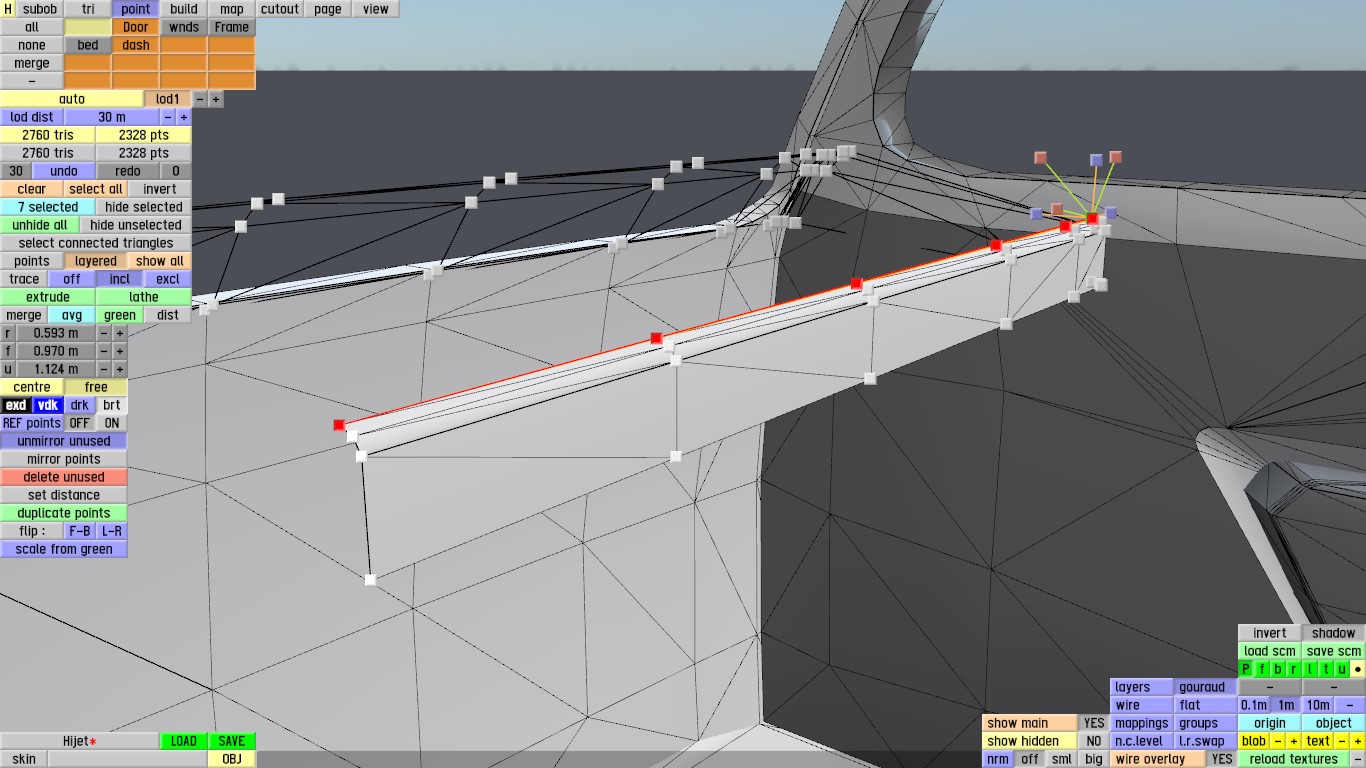Open the view tab
This screenshot has width=1366, height=768.
tap(376, 9)
